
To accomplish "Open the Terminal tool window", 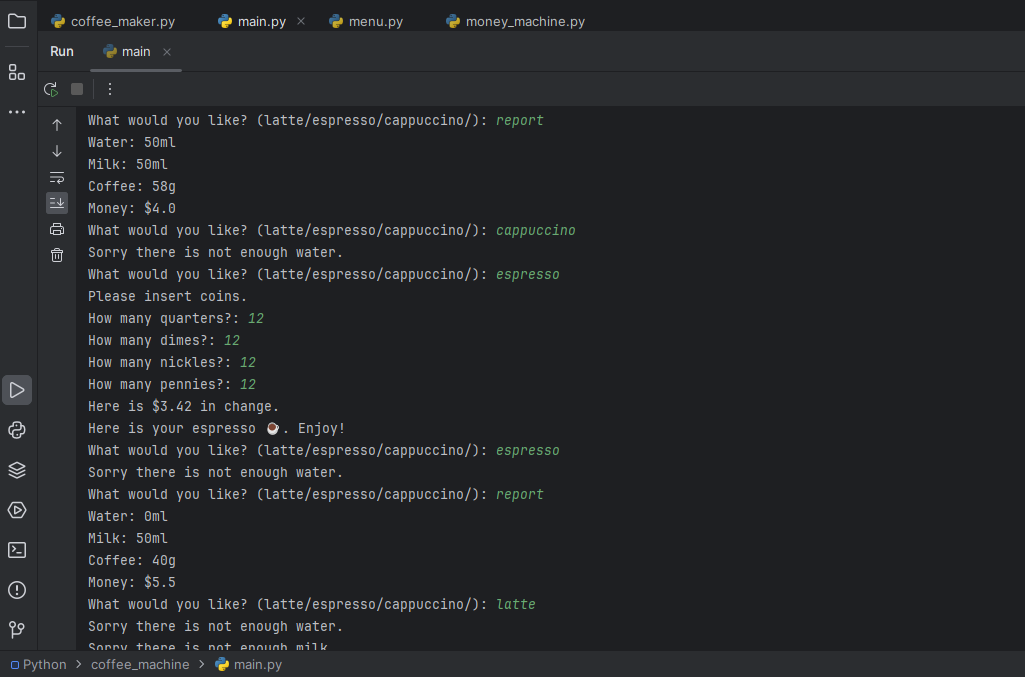I will (17, 550).
